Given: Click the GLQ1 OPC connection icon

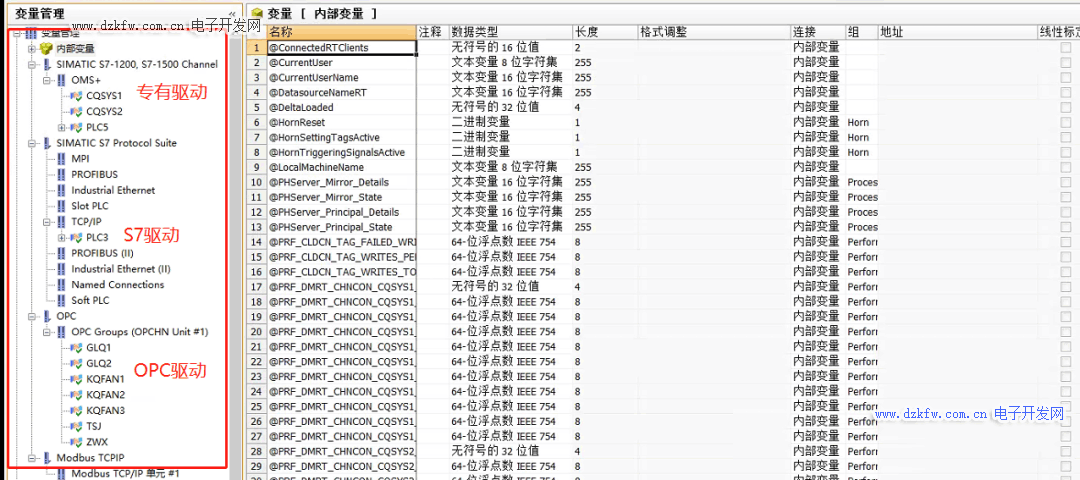Looking at the screenshot, I should coord(76,348).
